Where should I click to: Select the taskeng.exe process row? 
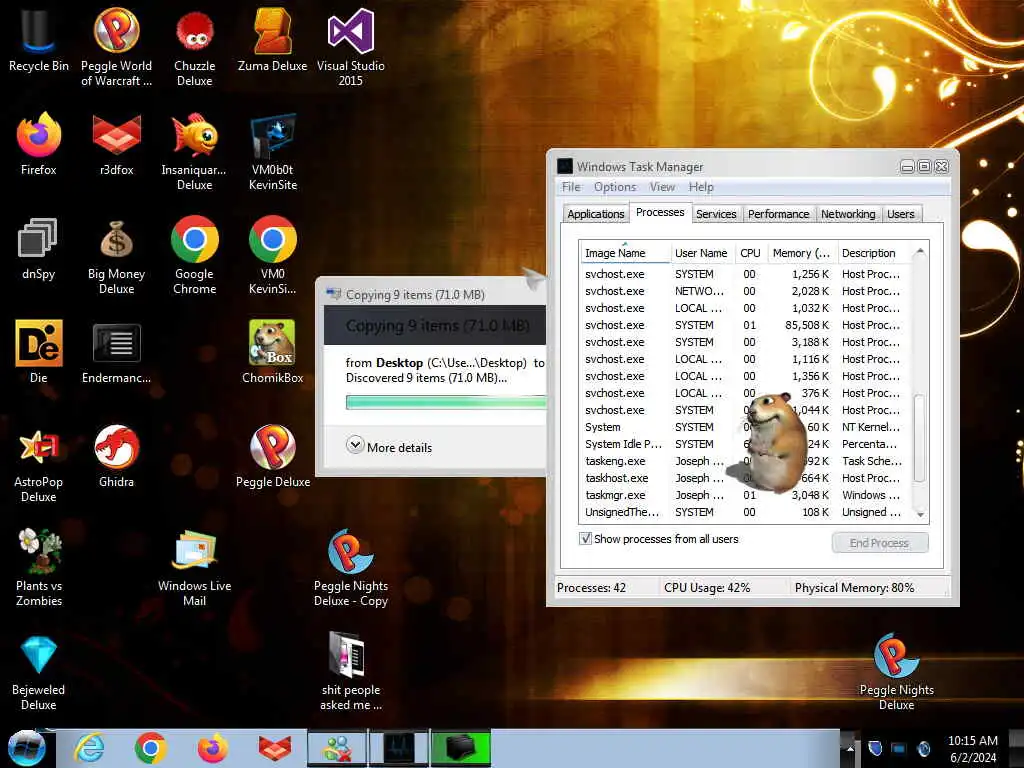pyautogui.click(x=744, y=461)
